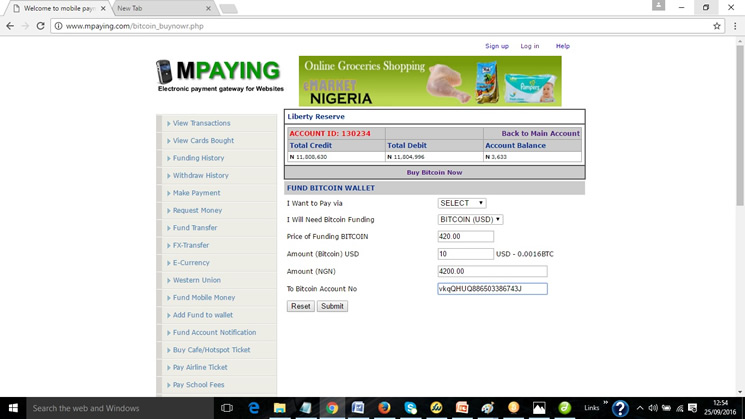Click the Submit button
Image resolution: width=745 pixels, height=419 pixels.
coord(332,306)
